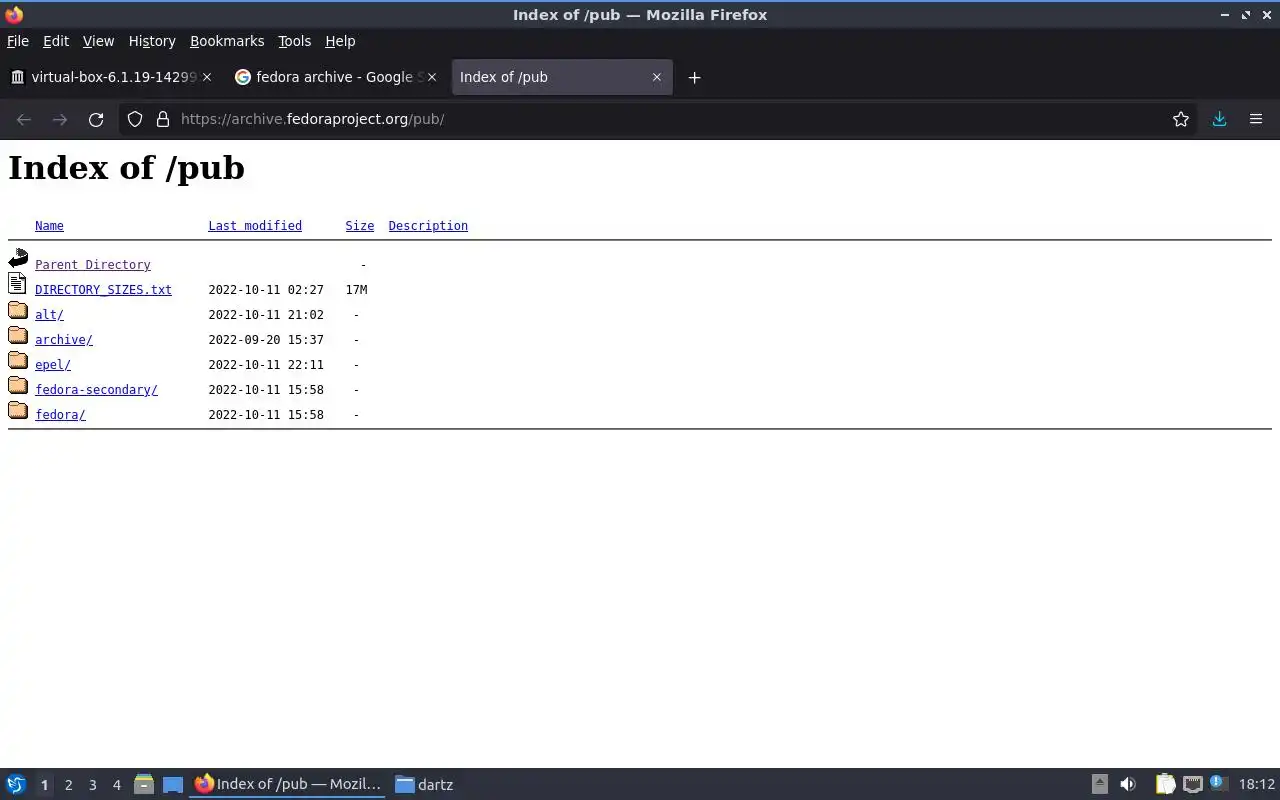
Task: Click the browser Forward arrow button
Action: click(x=60, y=119)
